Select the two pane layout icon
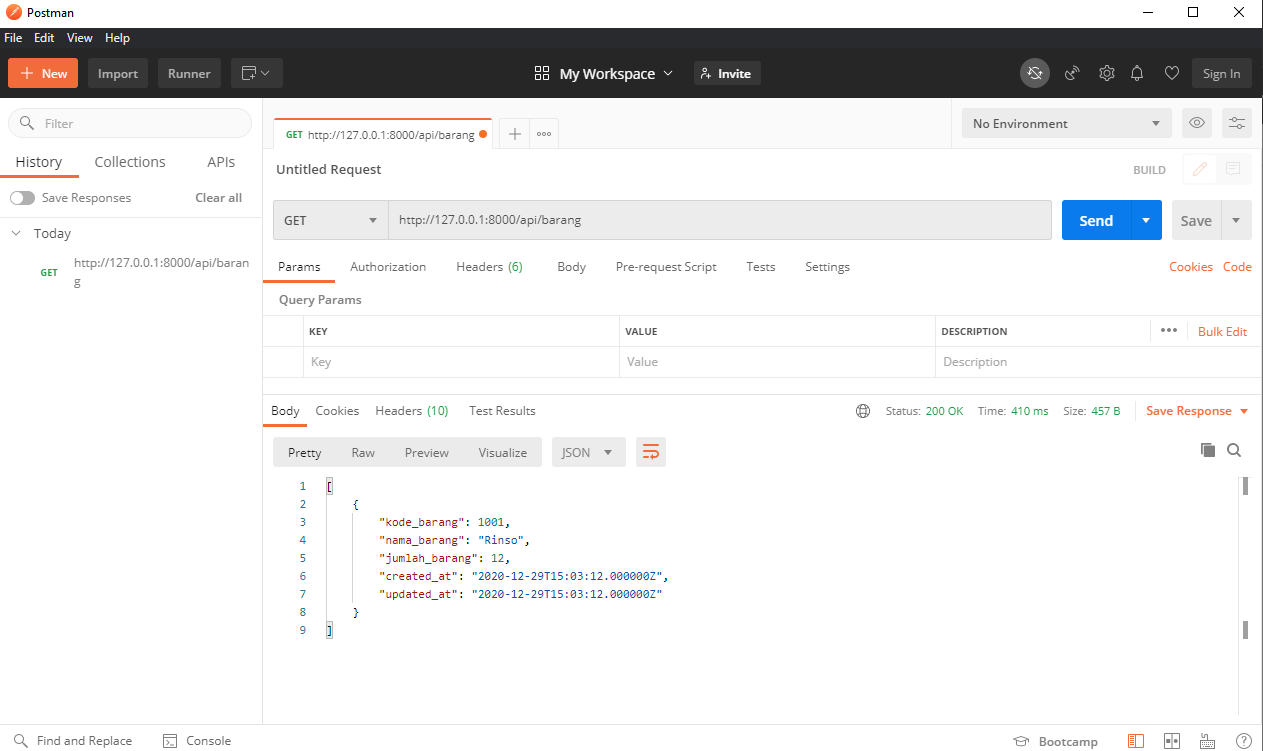 click(x=1172, y=741)
